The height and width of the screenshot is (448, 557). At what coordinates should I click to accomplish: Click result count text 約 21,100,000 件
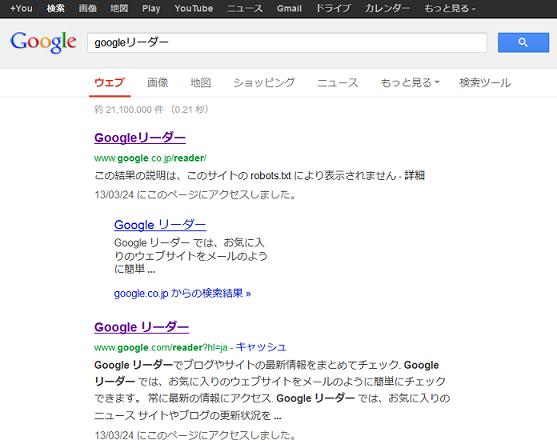click(x=129, y=109)
